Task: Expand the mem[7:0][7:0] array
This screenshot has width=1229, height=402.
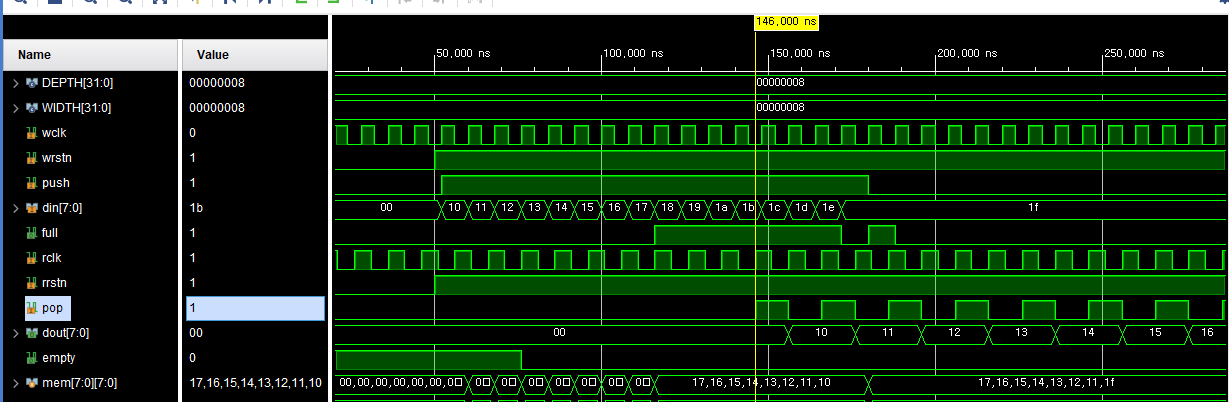Action: 16,383
